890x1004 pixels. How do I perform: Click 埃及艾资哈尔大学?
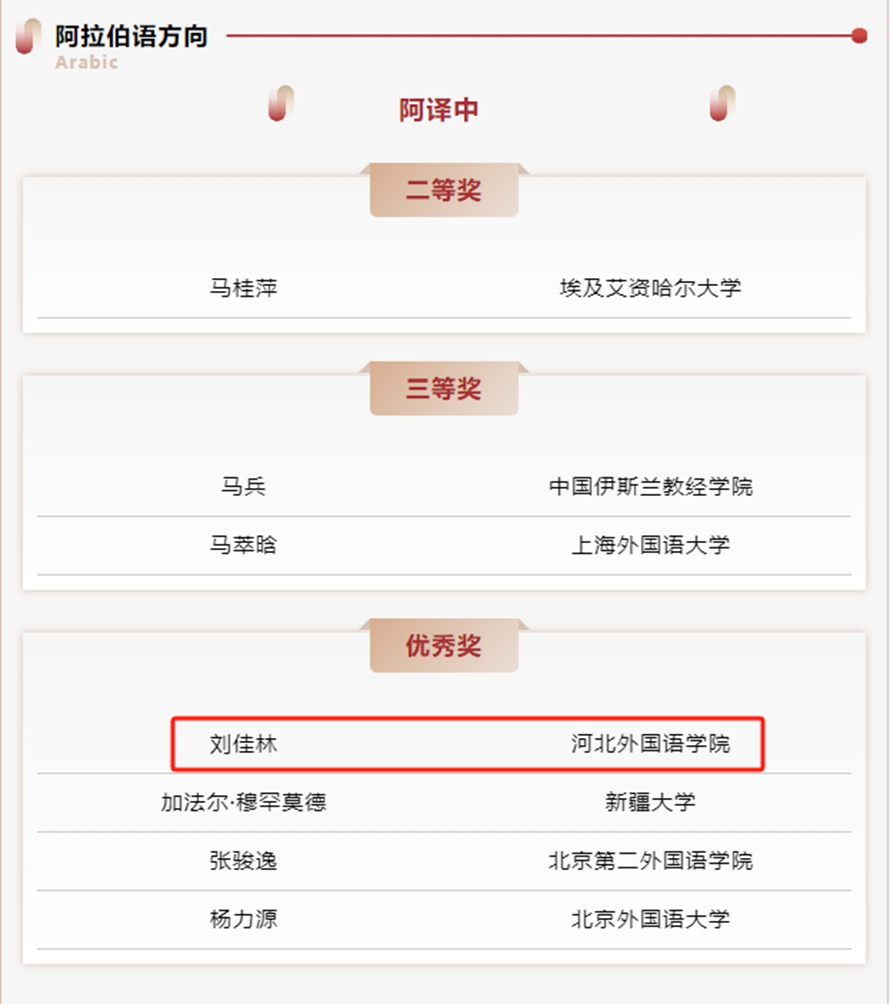click(651, 288)
